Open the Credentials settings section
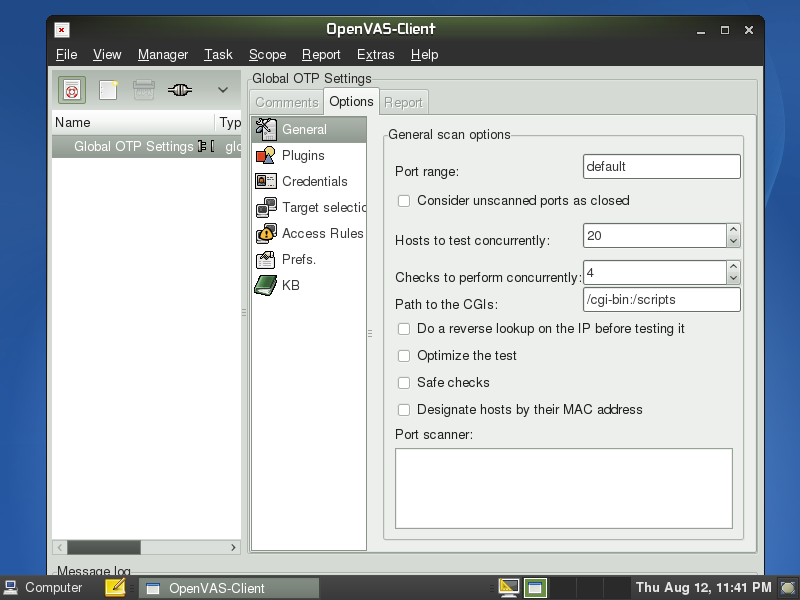This screenshot has height=600, width=800. (314, 181)
